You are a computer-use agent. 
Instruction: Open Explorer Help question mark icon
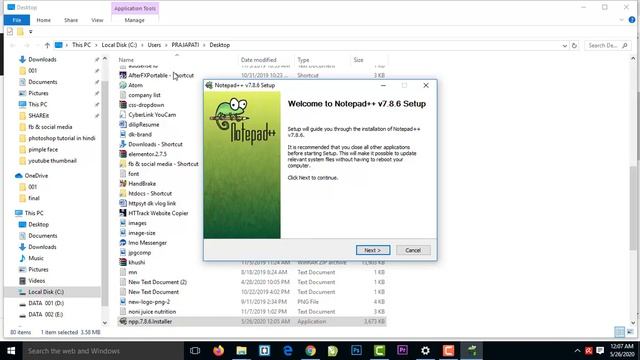click(x=631, y=20)
